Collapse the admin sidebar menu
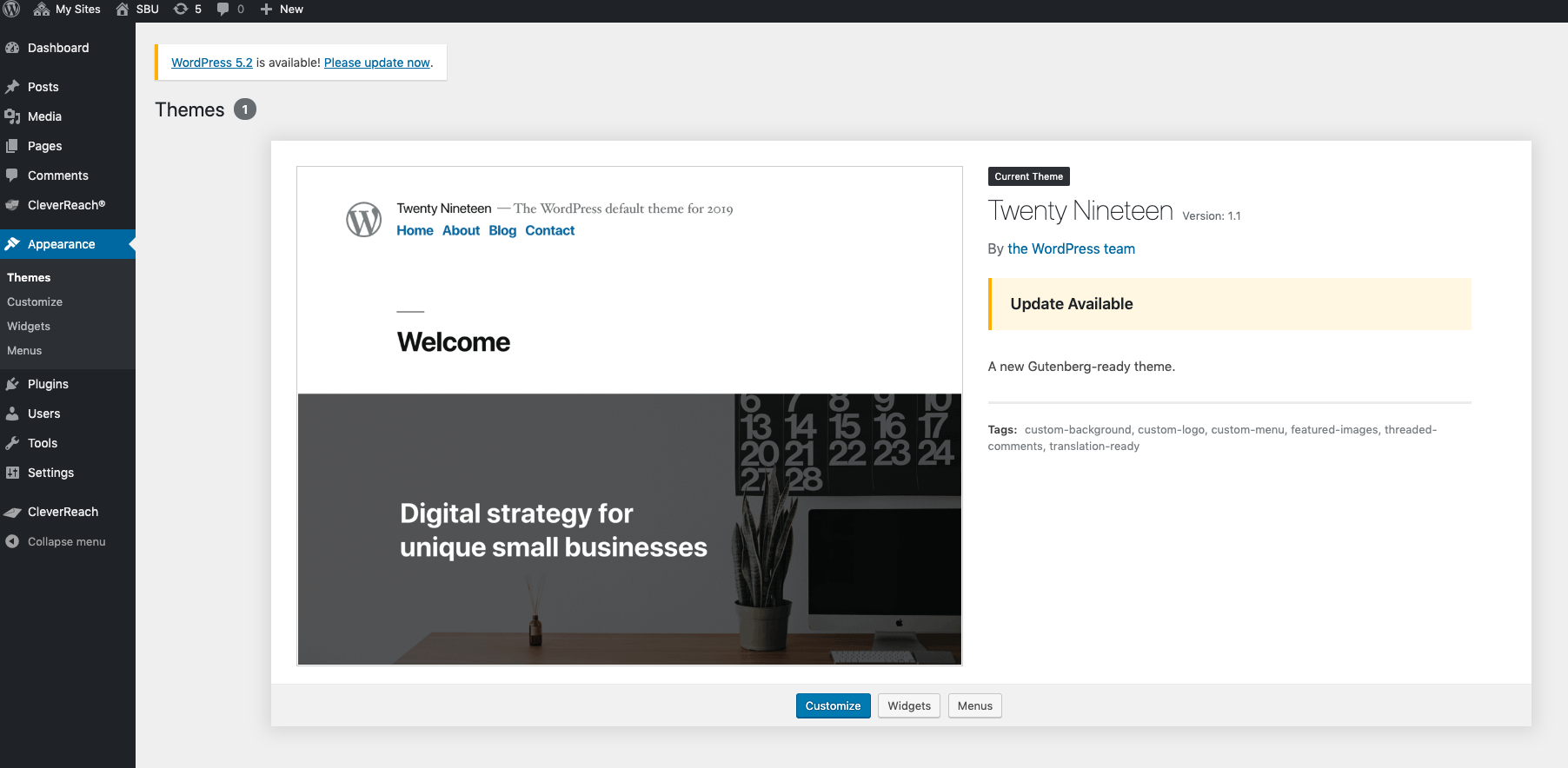1568x768 pixels. click(x=68, y=541)
